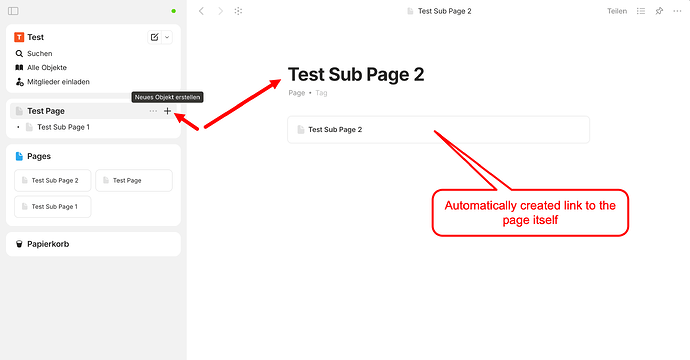Screen dimensions: 690x360
Task: Click the Teilen share button
Action: [617, 11]
